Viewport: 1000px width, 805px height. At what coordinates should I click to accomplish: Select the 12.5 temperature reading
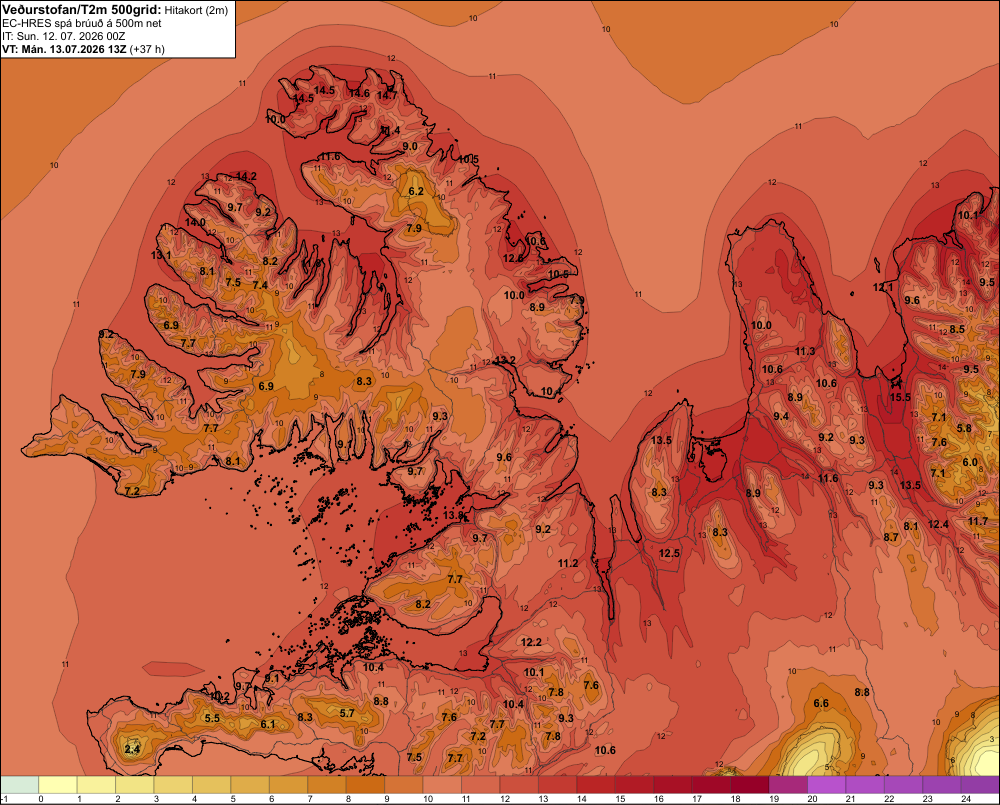point(670,554)
